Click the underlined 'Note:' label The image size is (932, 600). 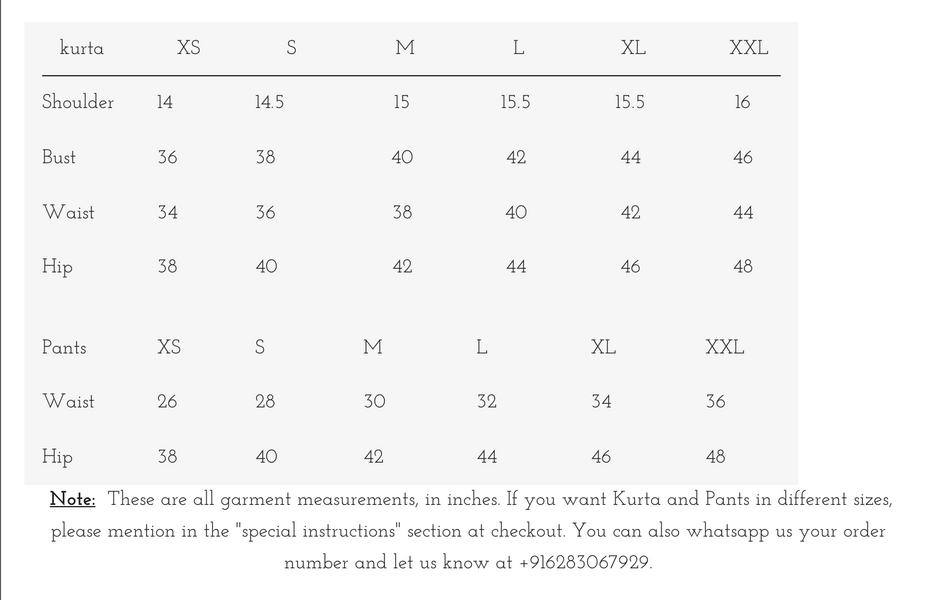tap(73, 500)
